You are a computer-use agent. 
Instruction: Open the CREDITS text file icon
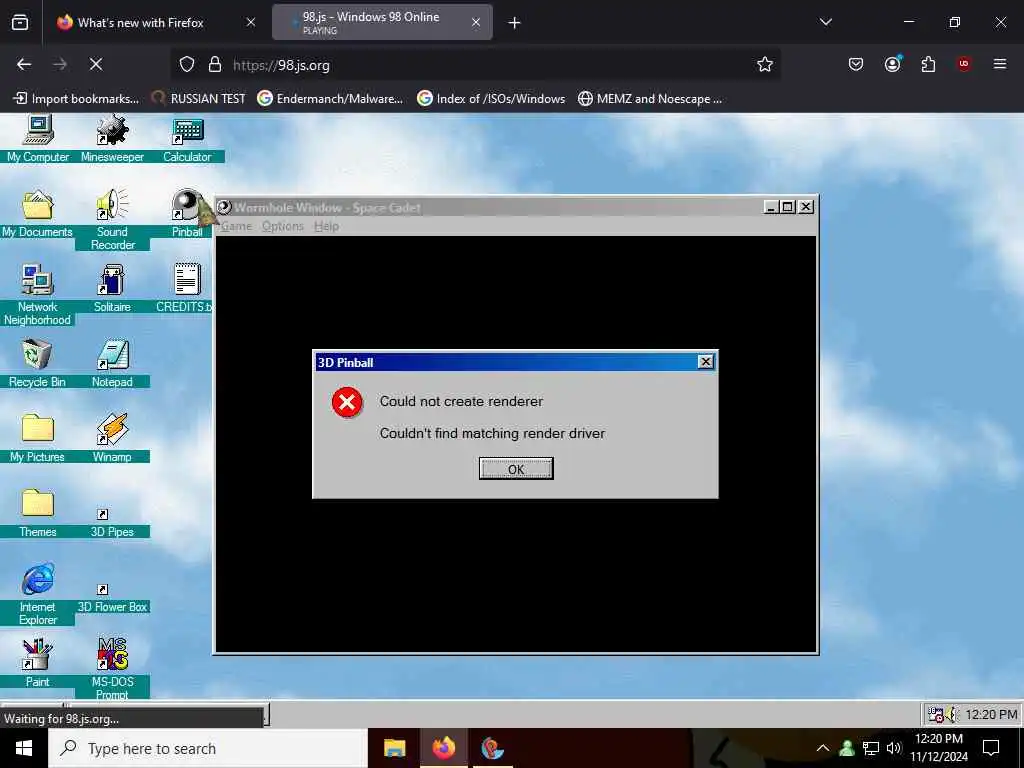click(x=186, y=288)
